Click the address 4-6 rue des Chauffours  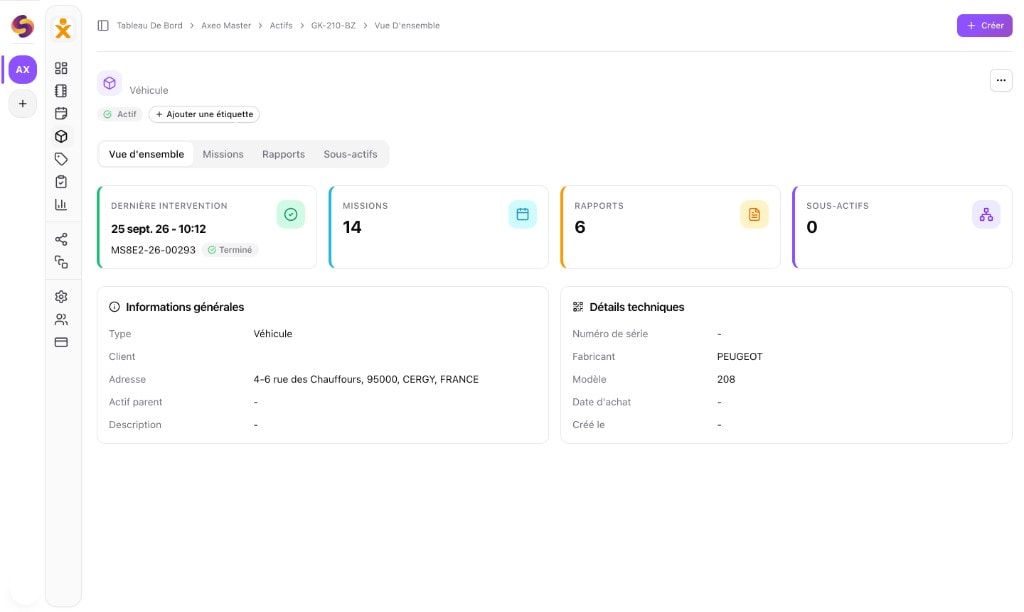(366, 379)
